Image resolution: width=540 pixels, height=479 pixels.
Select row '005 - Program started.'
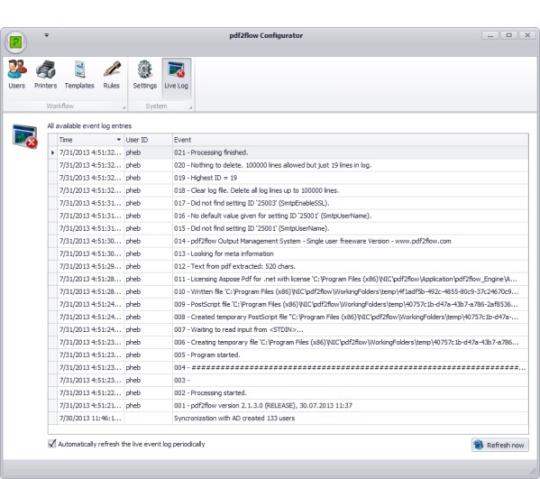click(288, 355)
